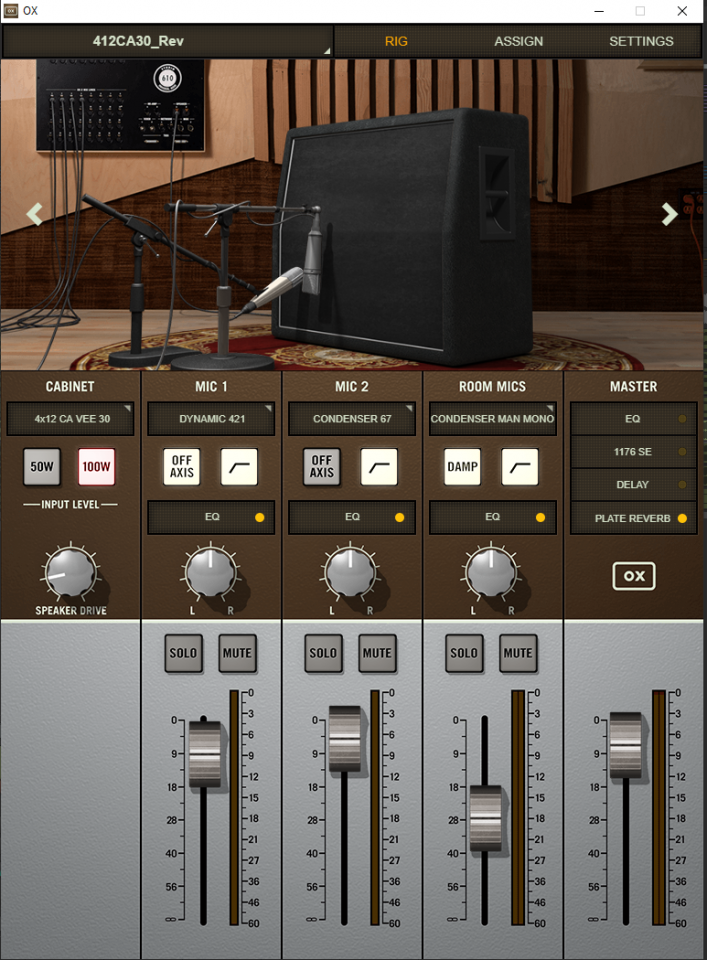
Task: Open the CONDENSER 67 mic dropdown
Action: 351,419
